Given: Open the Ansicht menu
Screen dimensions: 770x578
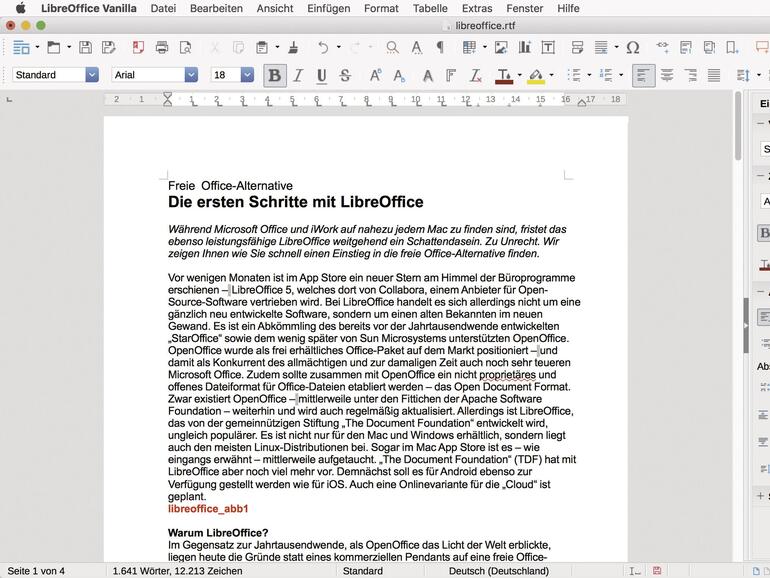Looking at the screenshot, I should 275,8.
